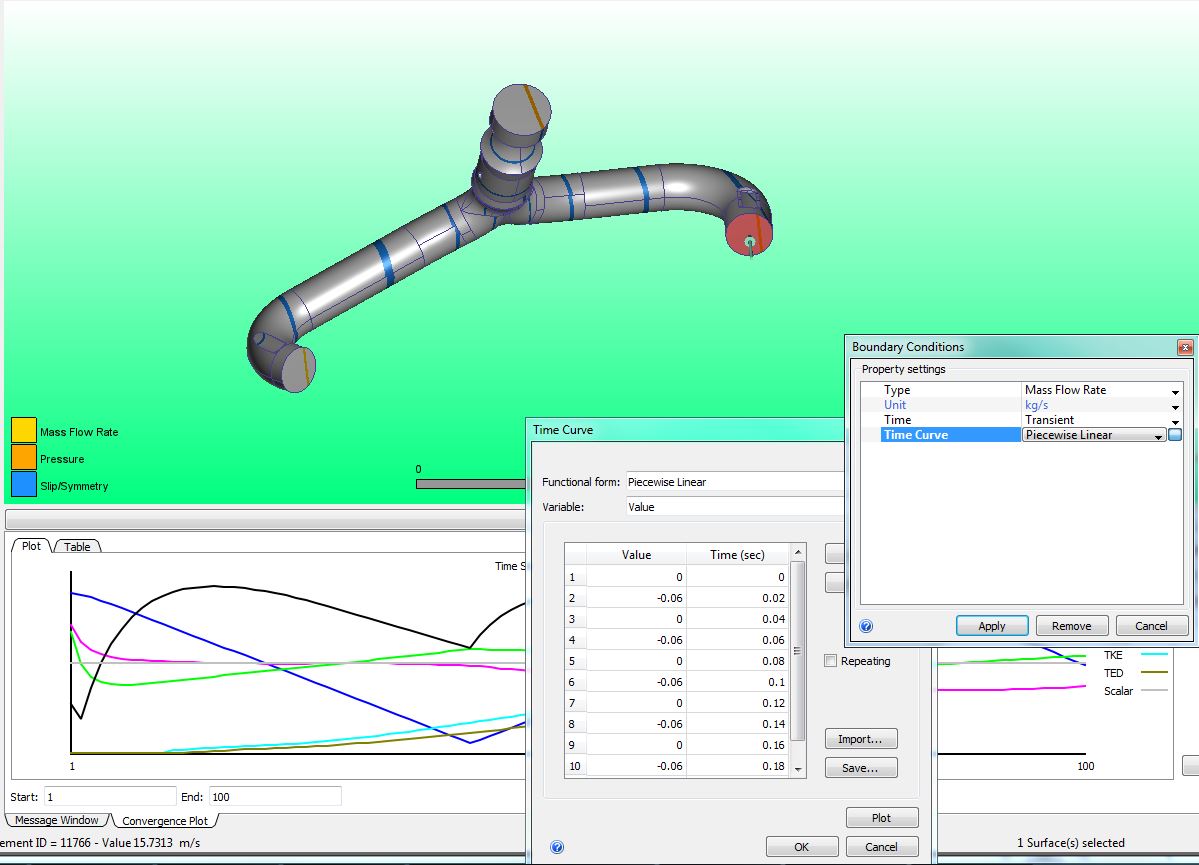Image resolution: width=1199 pixels, height=865 pixels.
Task: Open the Time dropdown showing Transient
Action: click(x=1175, y=421)
